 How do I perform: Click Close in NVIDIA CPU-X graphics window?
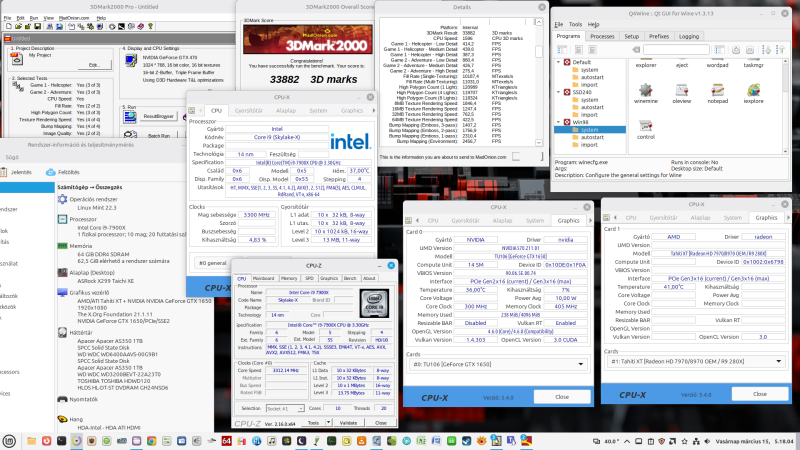tap(562, 396)
